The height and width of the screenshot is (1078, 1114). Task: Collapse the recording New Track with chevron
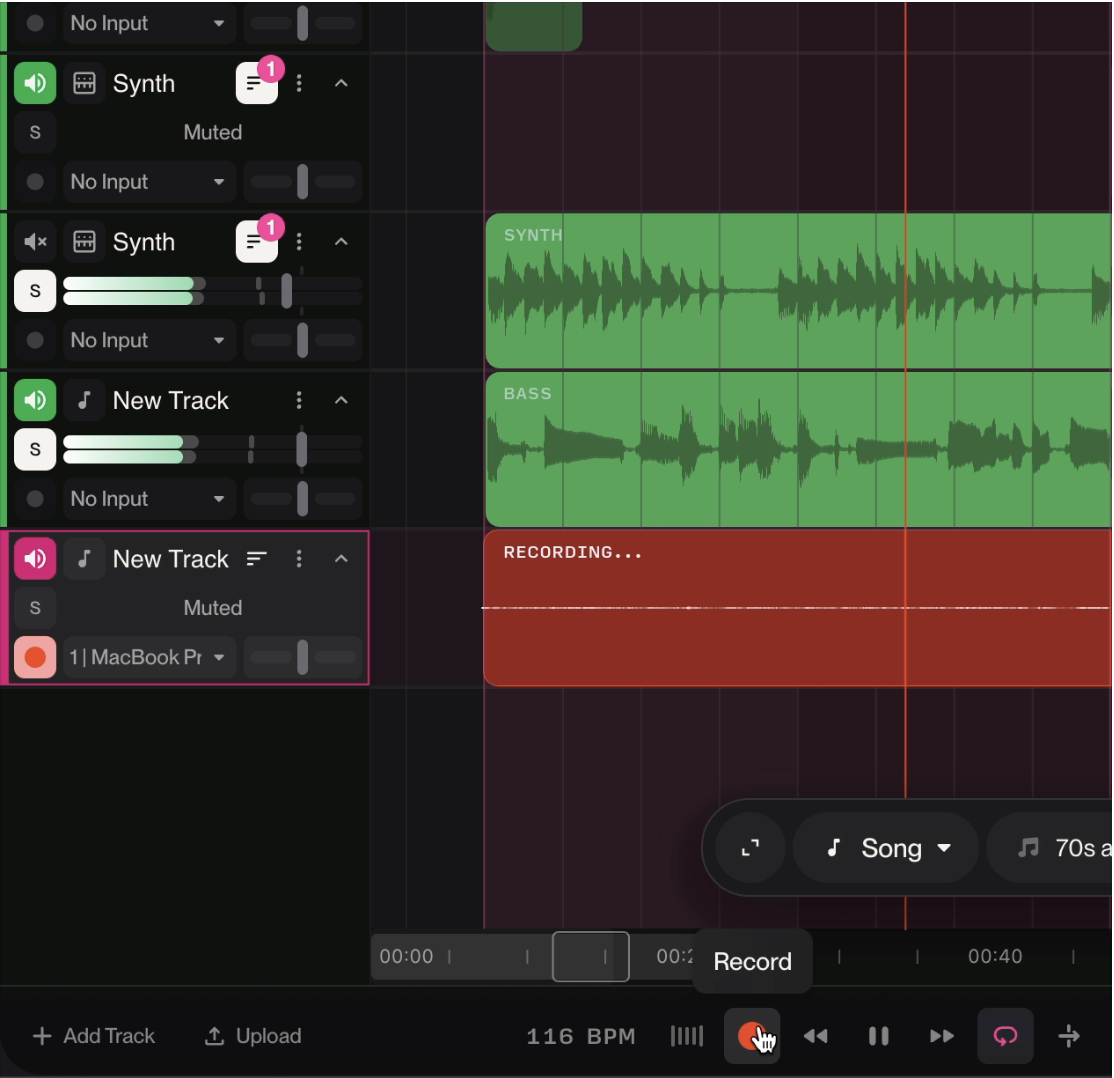pos(341,559)
